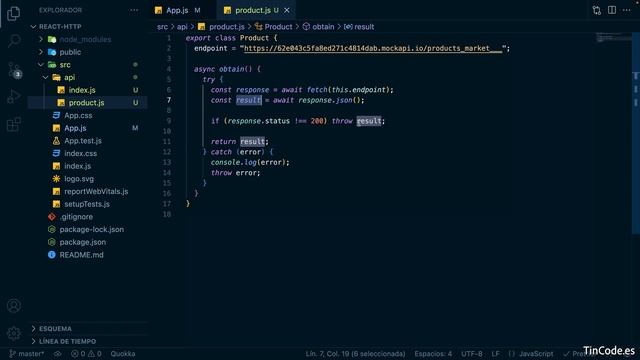Open errors and warnings count in status bar

click(86, 354)
